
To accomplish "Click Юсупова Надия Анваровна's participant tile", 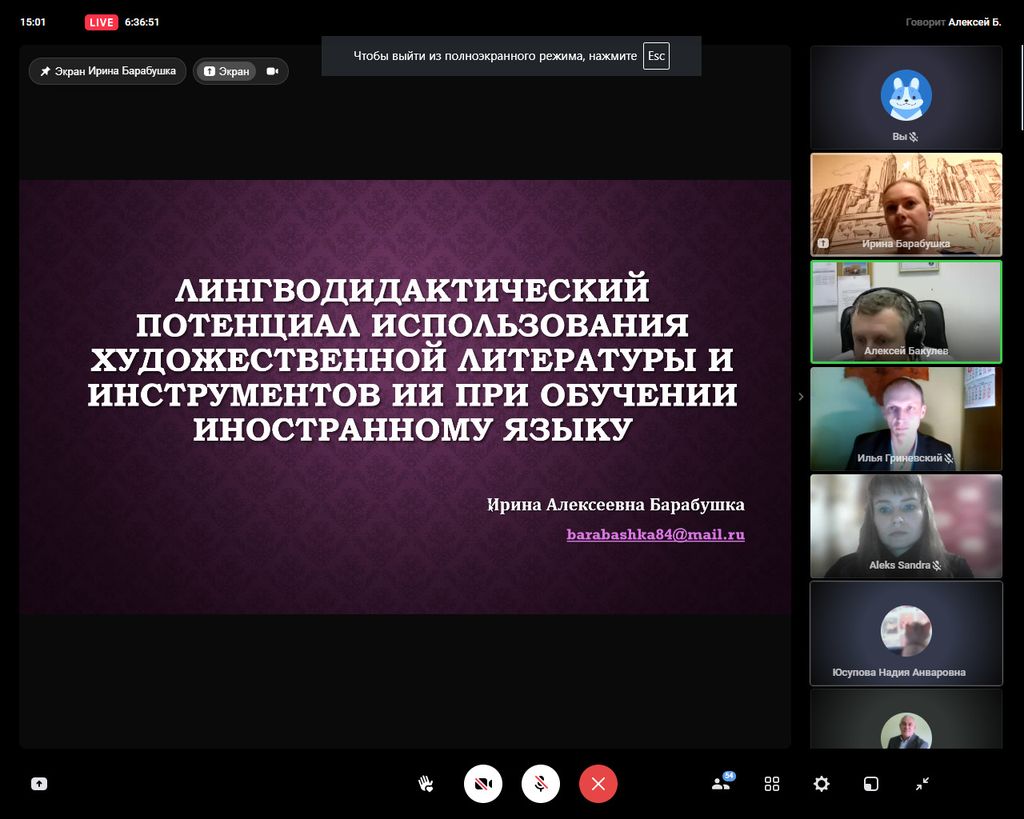I will 906,633.
